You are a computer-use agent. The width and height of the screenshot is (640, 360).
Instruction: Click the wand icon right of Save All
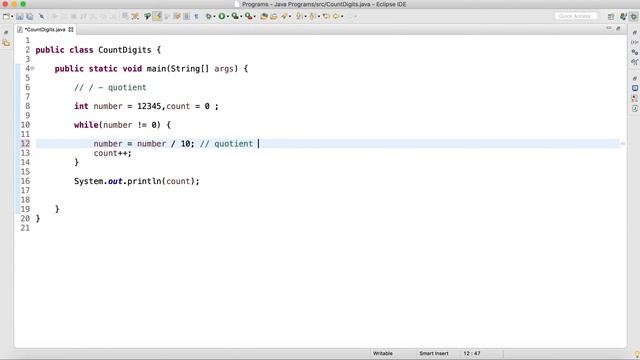tap(42, 16)
